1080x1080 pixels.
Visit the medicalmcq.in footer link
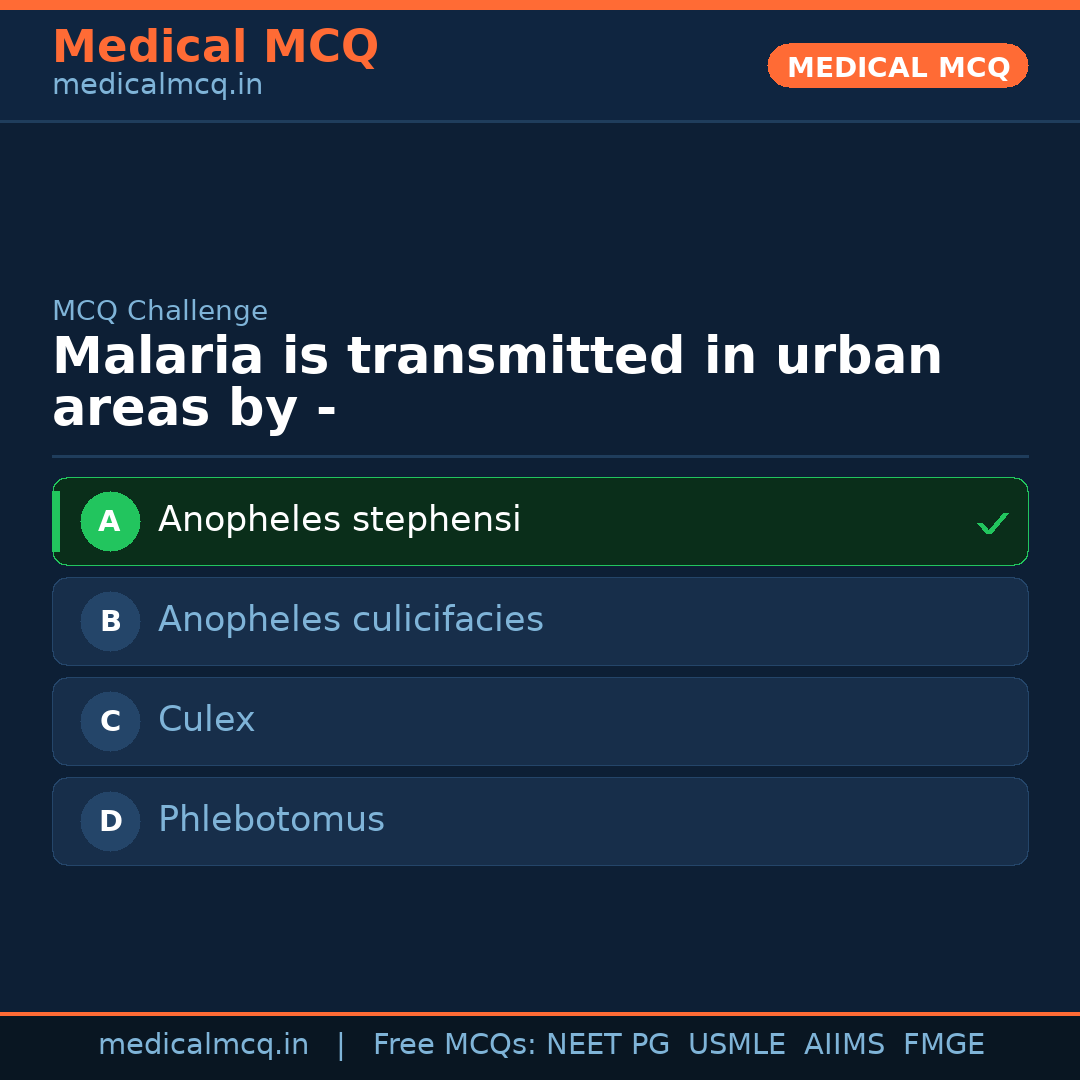tap(204, 1044)
